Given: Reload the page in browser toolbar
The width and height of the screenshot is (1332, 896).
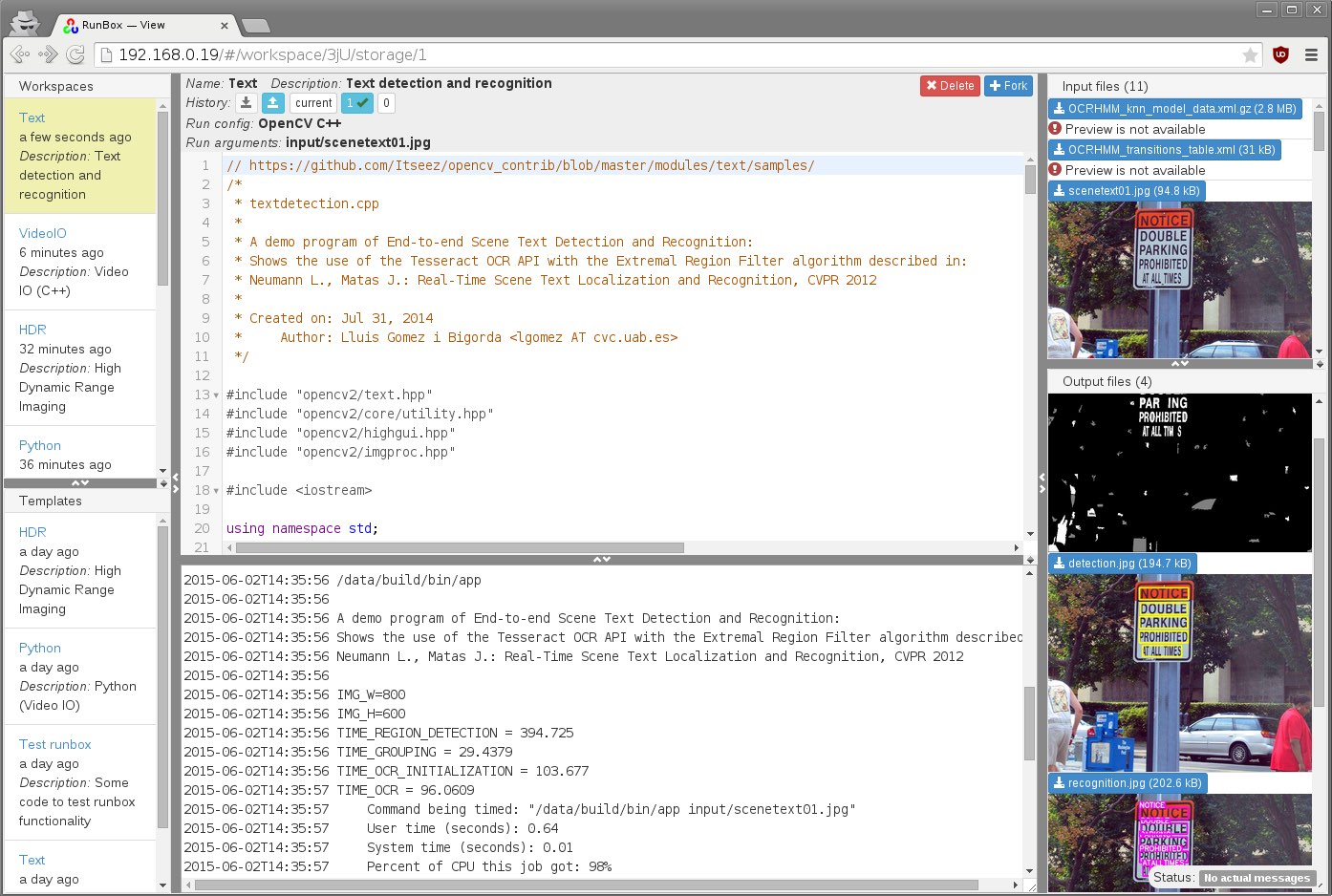Looking at the screenshot, I should 75,55.
